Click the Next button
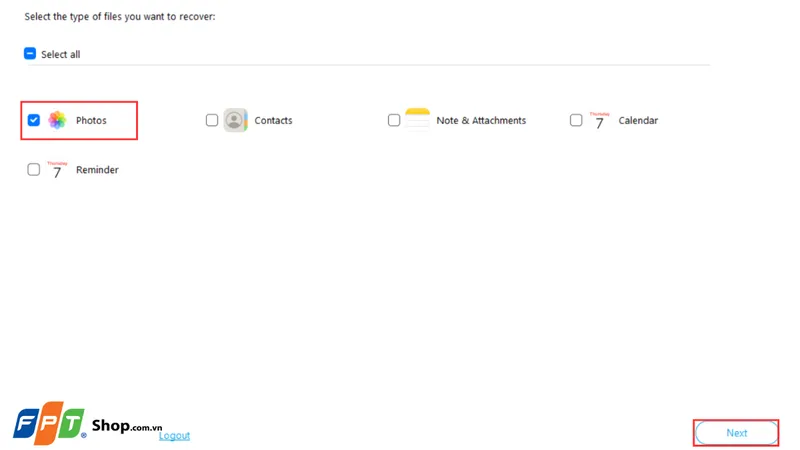 pos(736,433)
